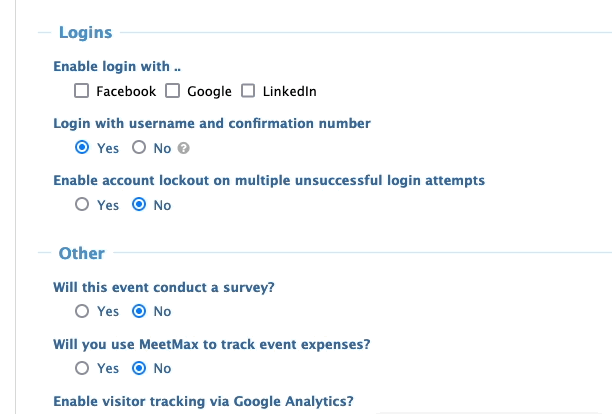Click the Google Analytics visitor tracking label
The width and height of the screenshot is (612, 414).
202,402
